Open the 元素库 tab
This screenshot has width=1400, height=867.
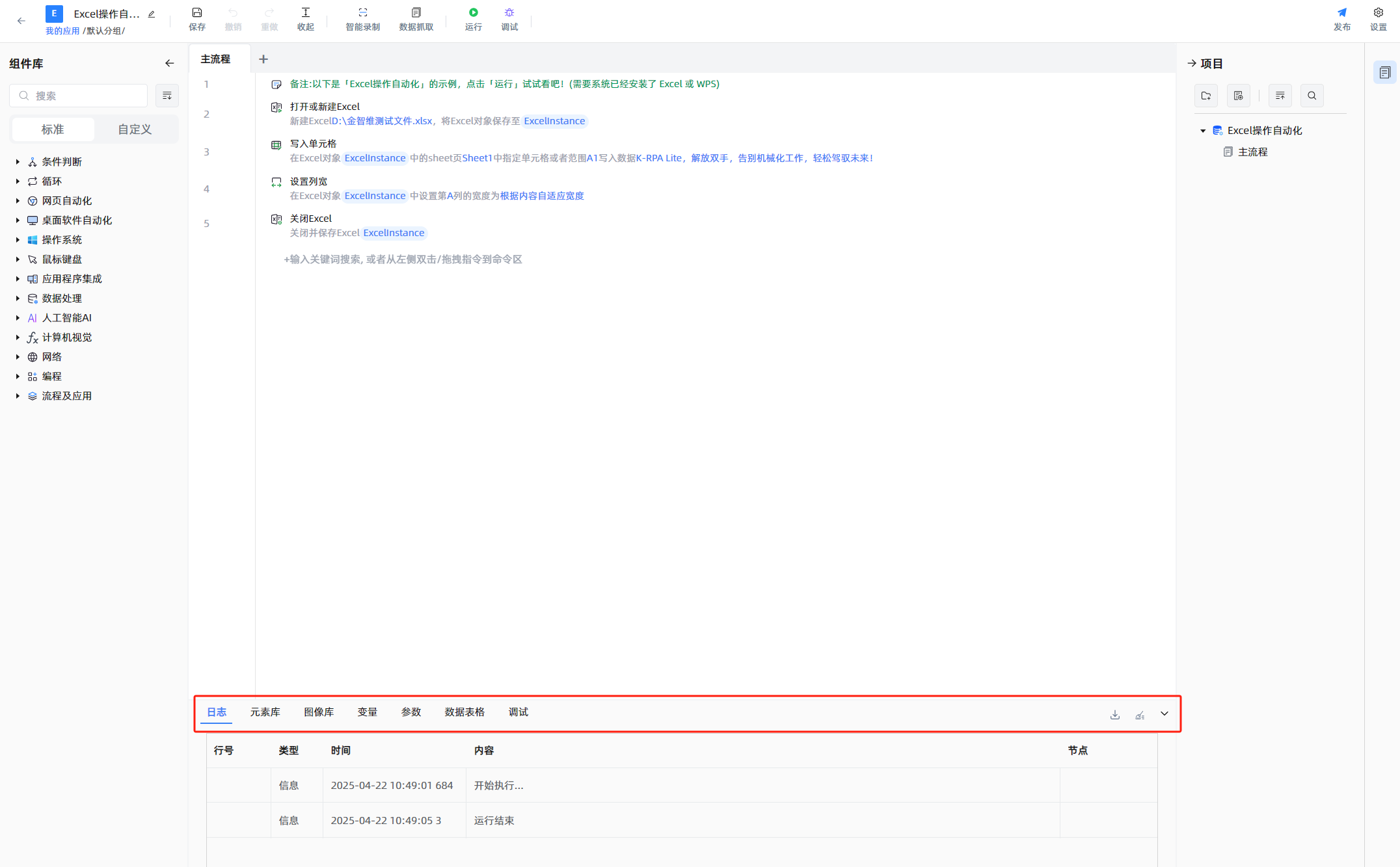point(265,712)
